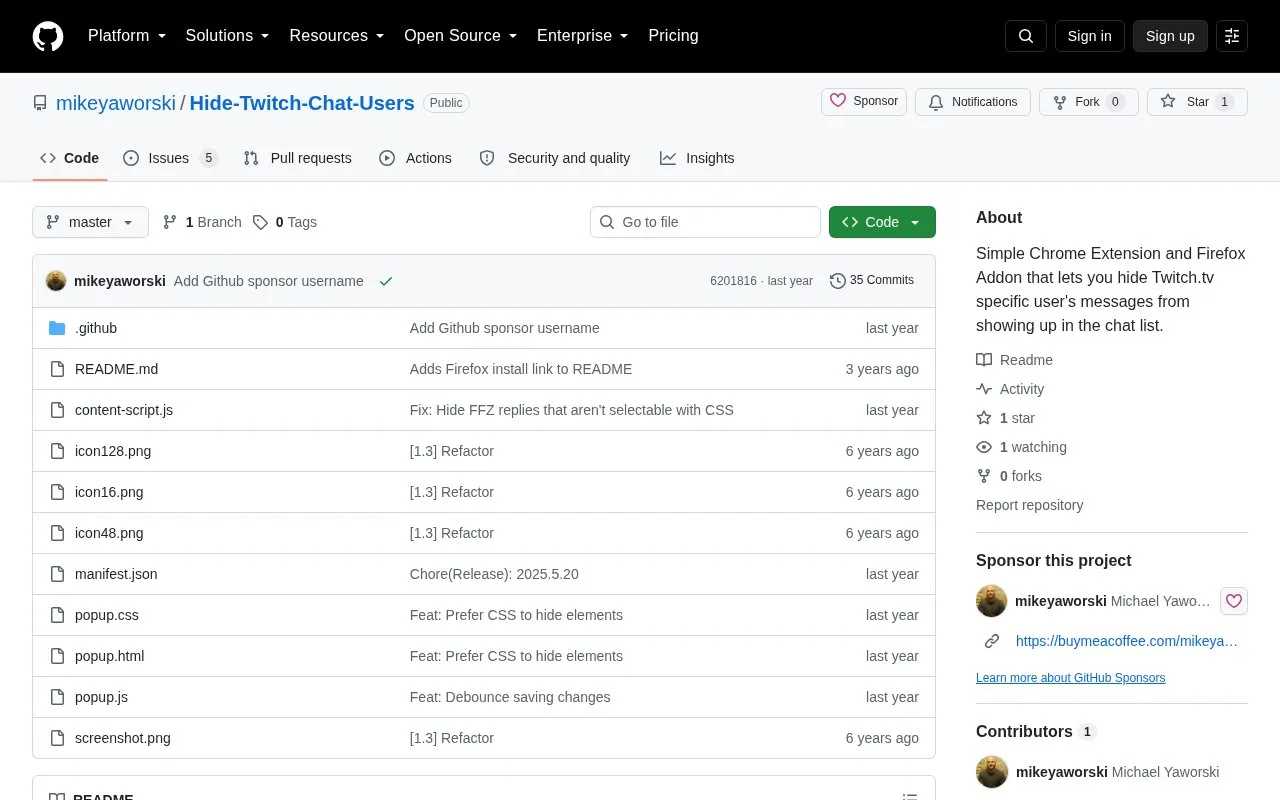The image size is (1280, 800).
Task: Click the sponsor heart beside mikeyaworski
Action: coord(1234,601)
